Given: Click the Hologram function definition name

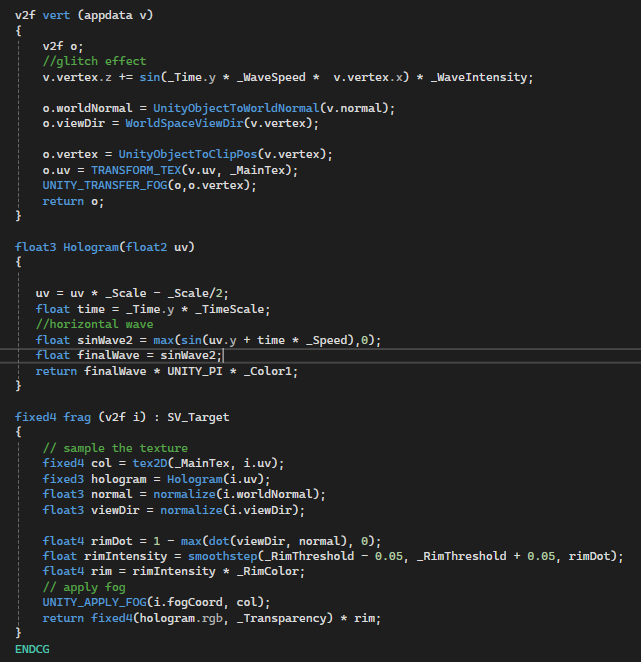Looking at the screenshot, I should pyautogui.click(x=91, y=247).
